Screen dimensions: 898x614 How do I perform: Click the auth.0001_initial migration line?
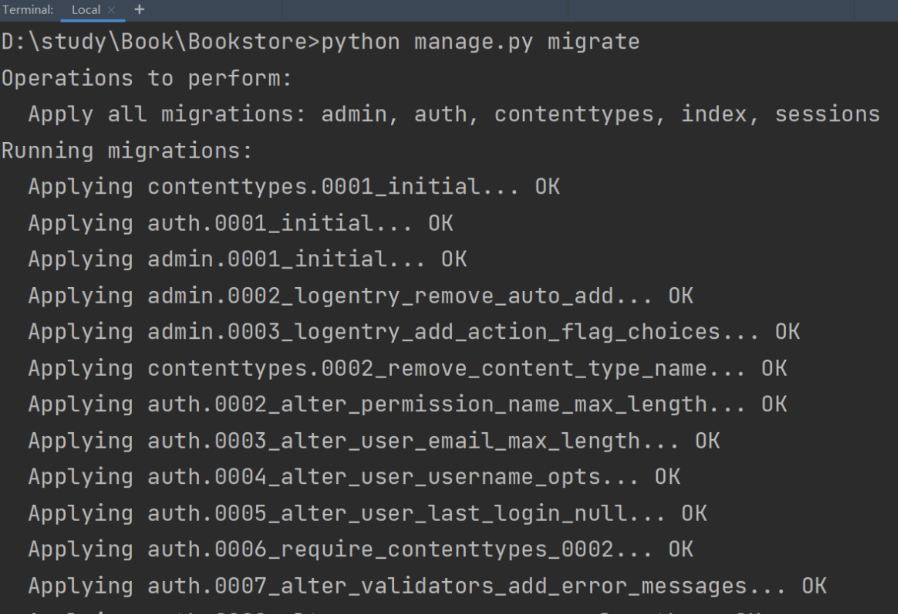(241, 223)
